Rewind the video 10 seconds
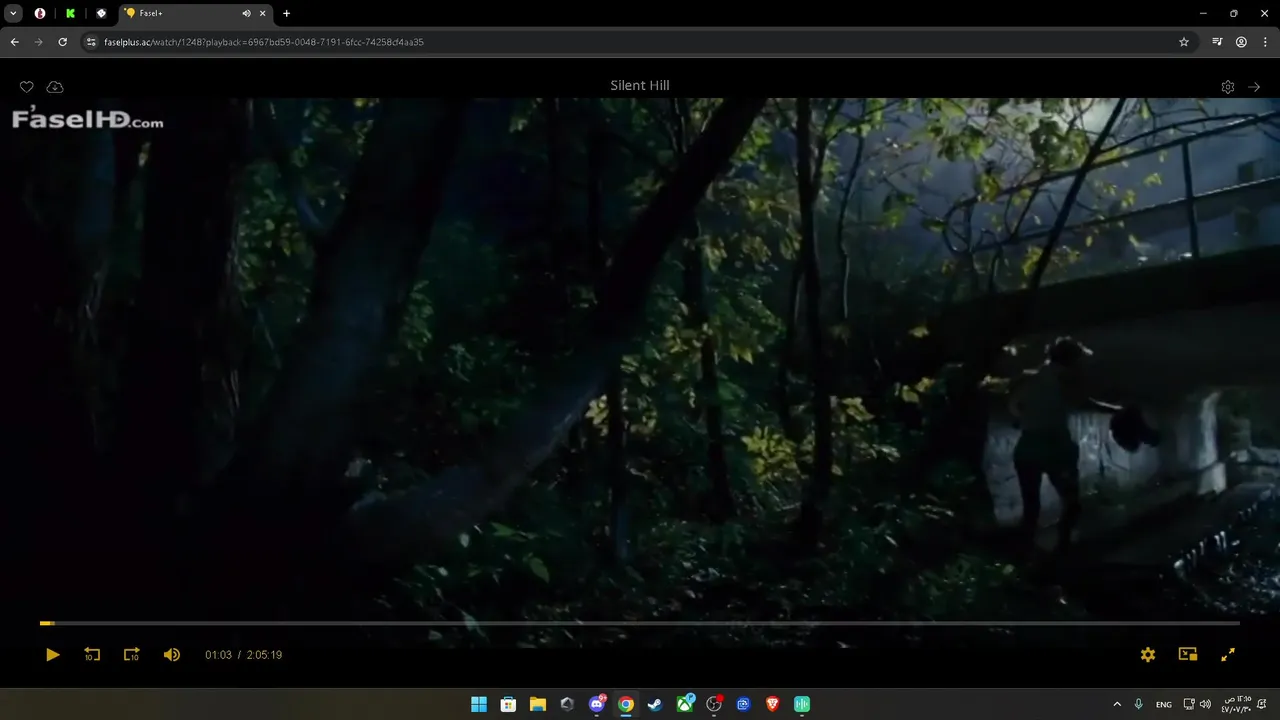 [92, 655]
